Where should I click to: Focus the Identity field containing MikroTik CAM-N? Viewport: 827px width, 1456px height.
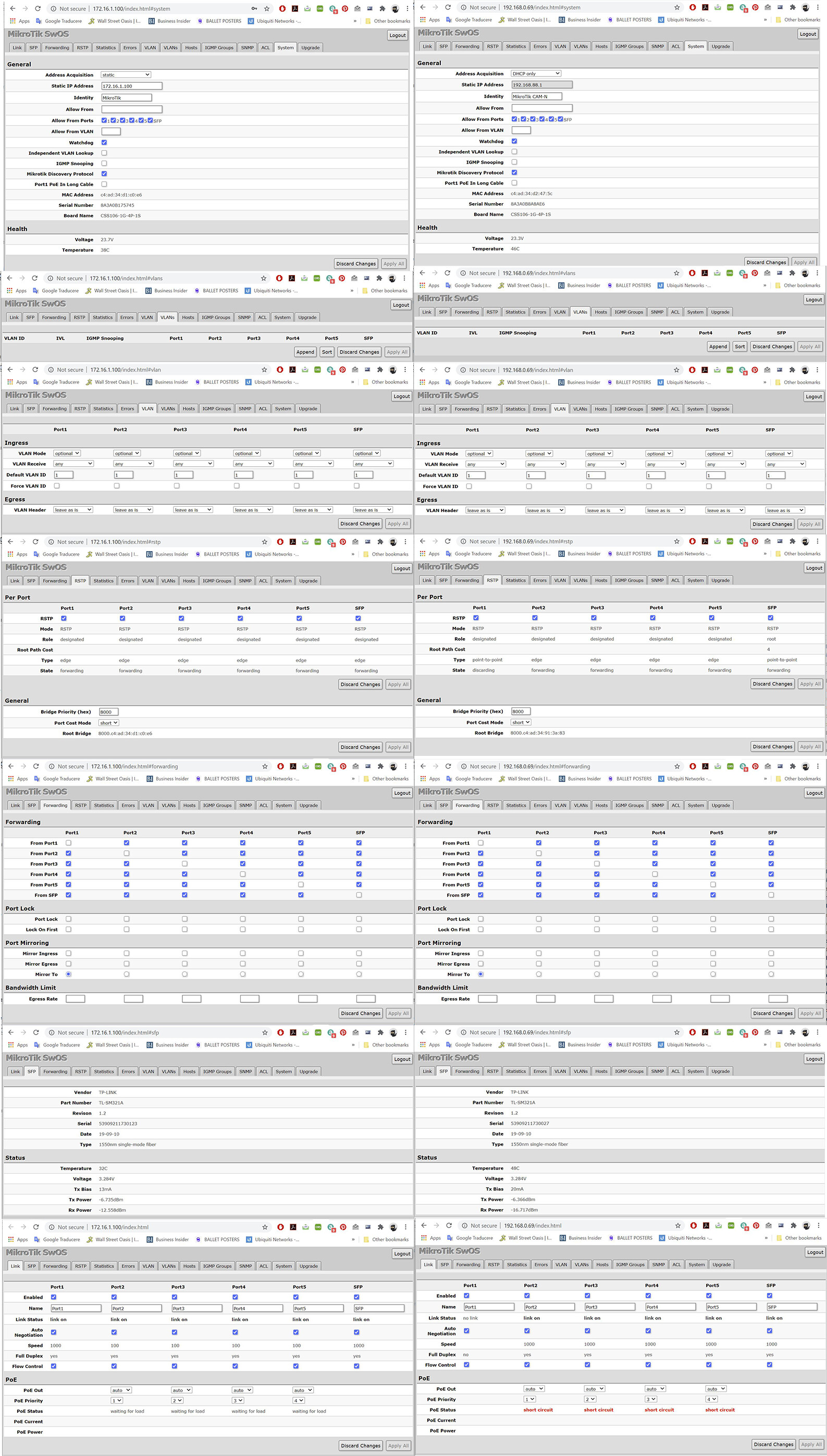coord(537,96)
